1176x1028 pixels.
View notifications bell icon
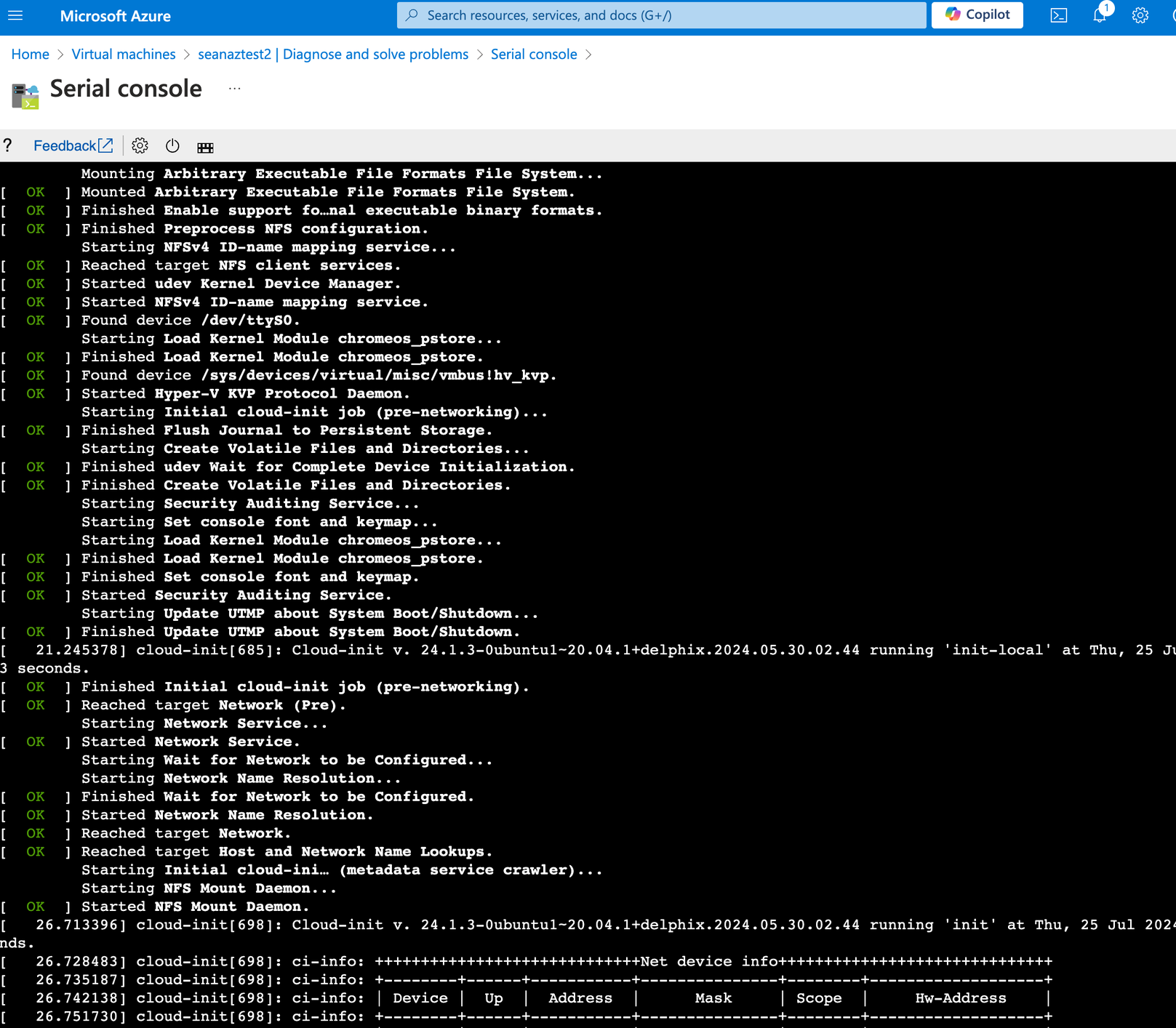tap(1100, 15)
